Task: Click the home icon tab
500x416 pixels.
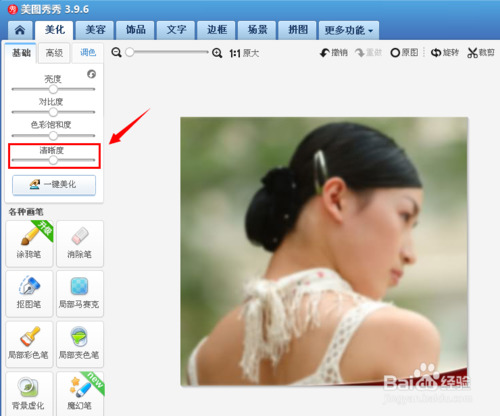Action: (20, 30)
